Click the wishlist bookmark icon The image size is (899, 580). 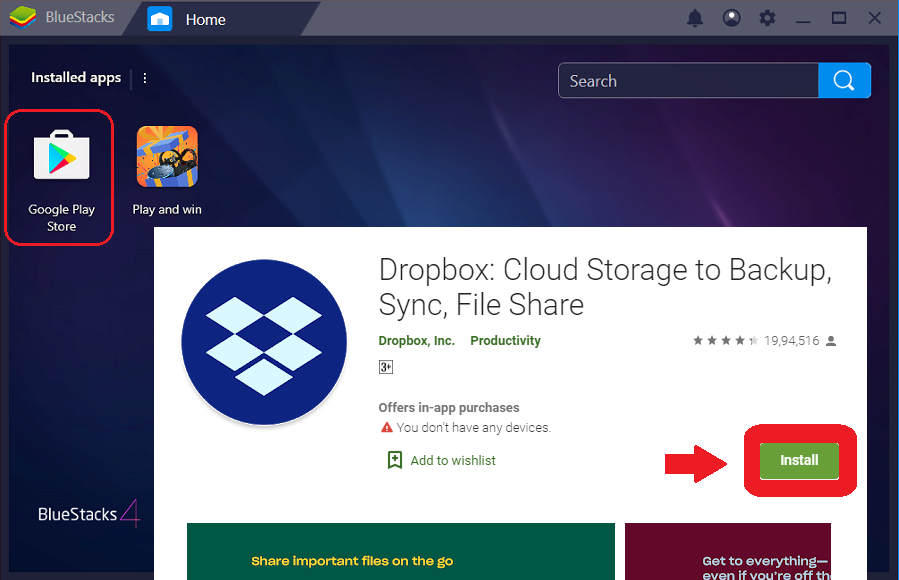click(394, 460)
